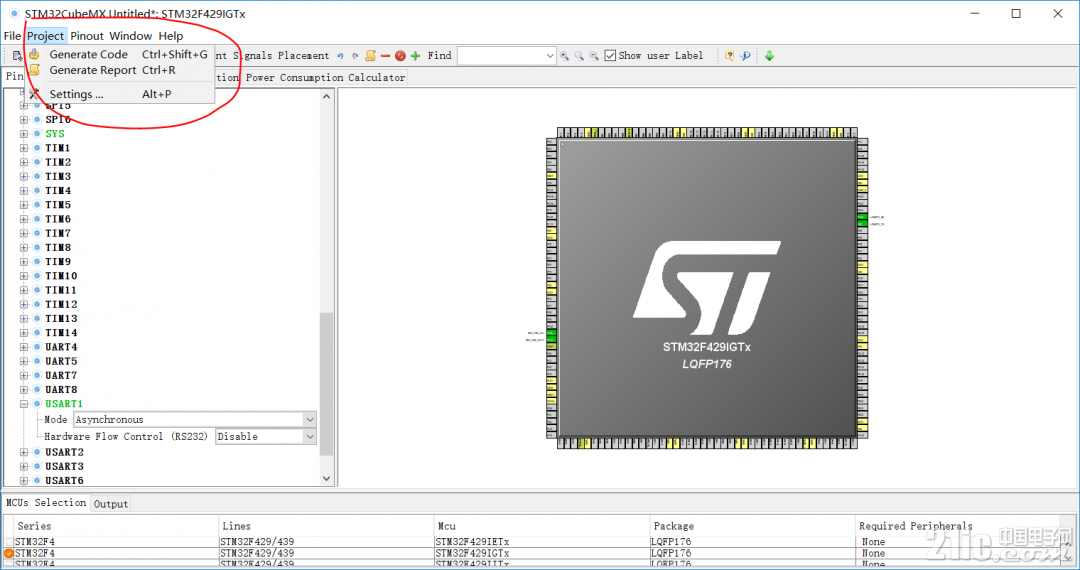
Task: Click the middle zoom magnifier icon
Action: pyautogui.click(x=579, y=56)
